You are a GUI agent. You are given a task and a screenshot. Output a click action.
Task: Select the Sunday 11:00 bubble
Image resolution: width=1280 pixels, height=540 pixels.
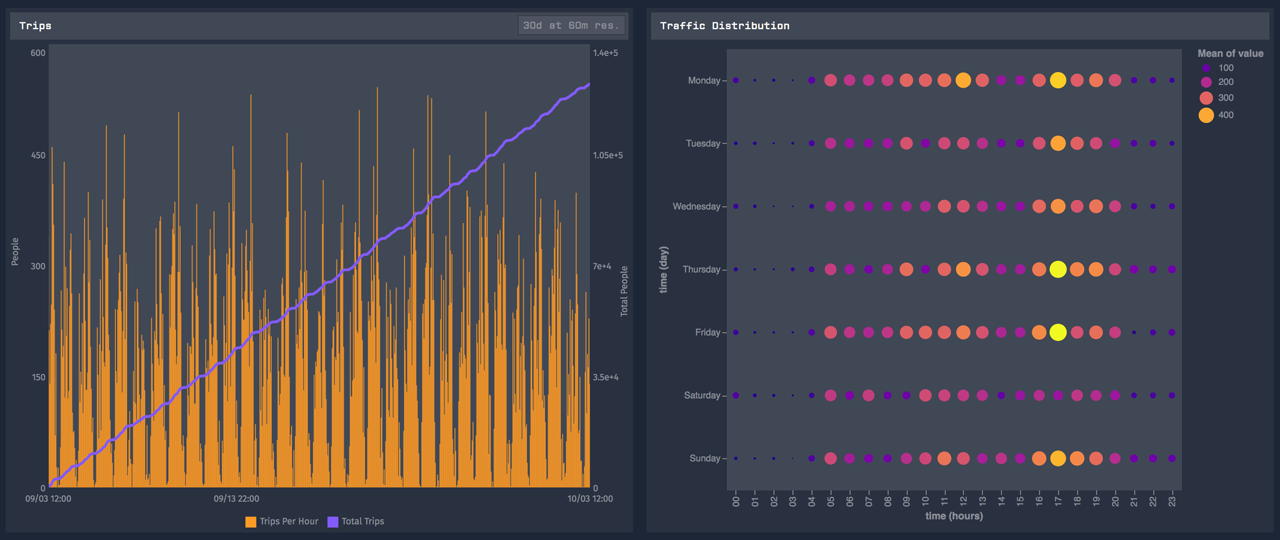click(x=944, y=458)
